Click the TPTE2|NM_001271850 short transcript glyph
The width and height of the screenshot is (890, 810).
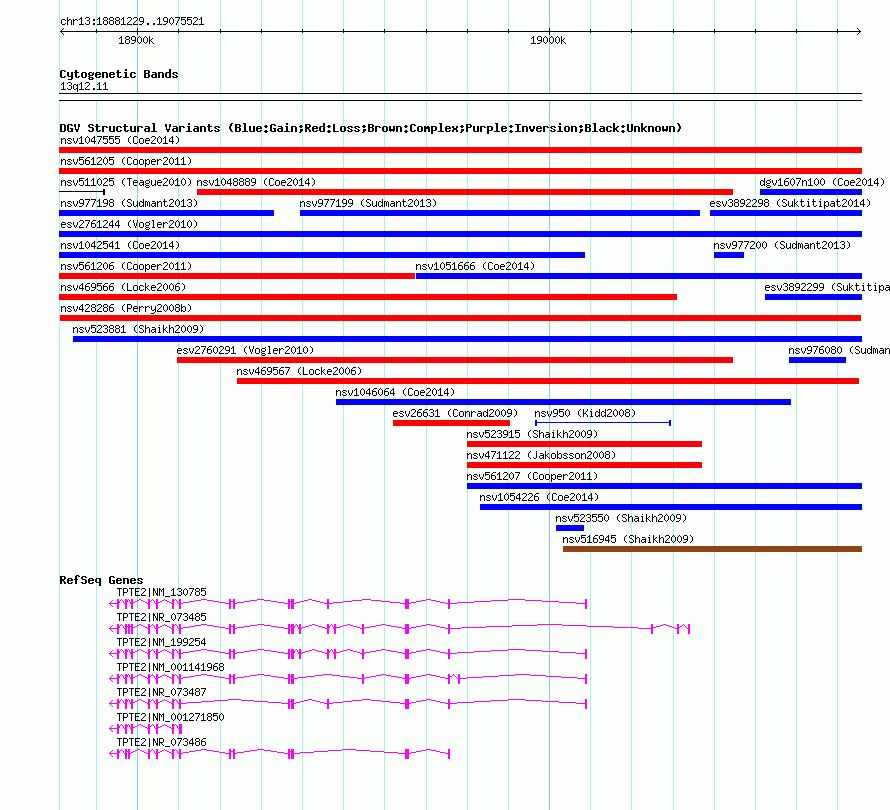point(145,729)
